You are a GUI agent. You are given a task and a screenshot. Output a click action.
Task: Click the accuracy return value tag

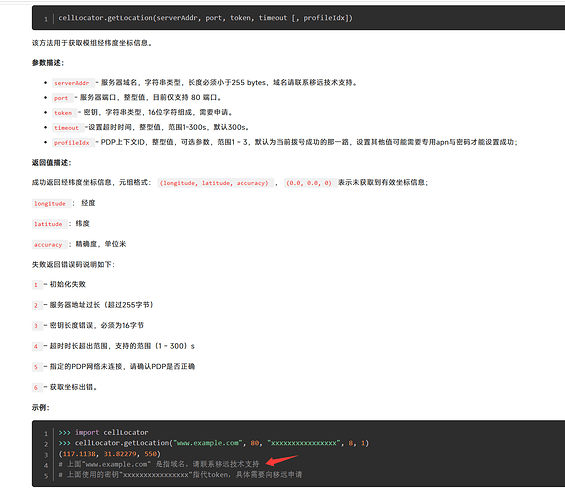pyautogui.click(x=49, y=245)
